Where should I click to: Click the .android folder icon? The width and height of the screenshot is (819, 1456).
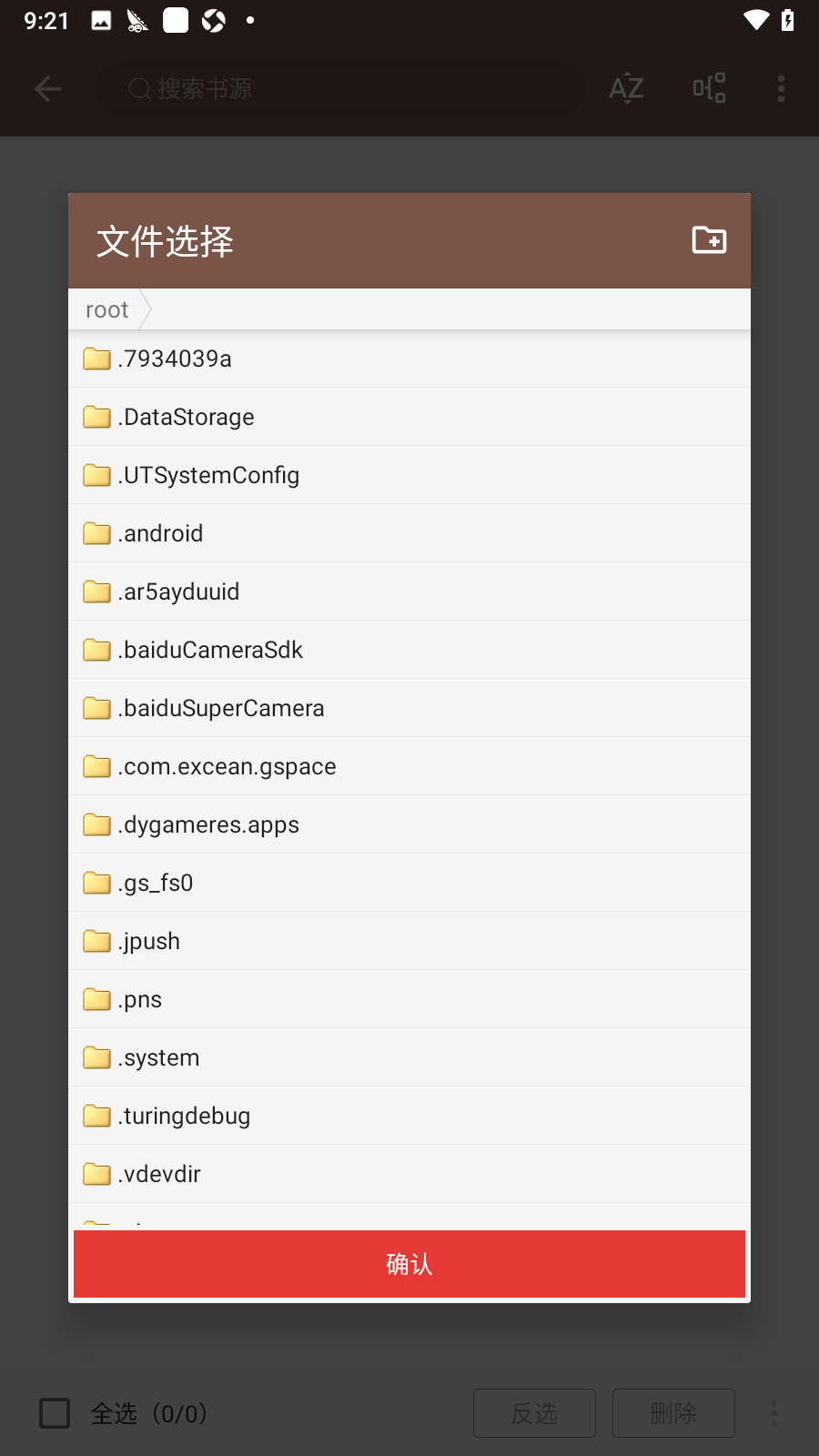point(96,533)
